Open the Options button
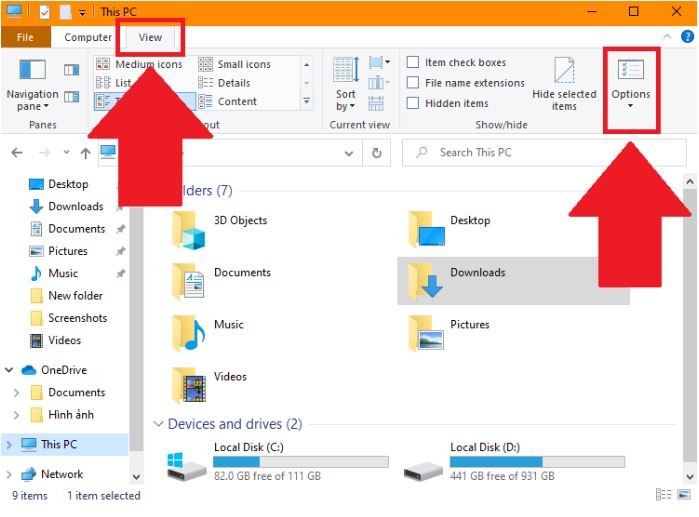Viewport: 699px width, 517px height. (x=630, y=85)
